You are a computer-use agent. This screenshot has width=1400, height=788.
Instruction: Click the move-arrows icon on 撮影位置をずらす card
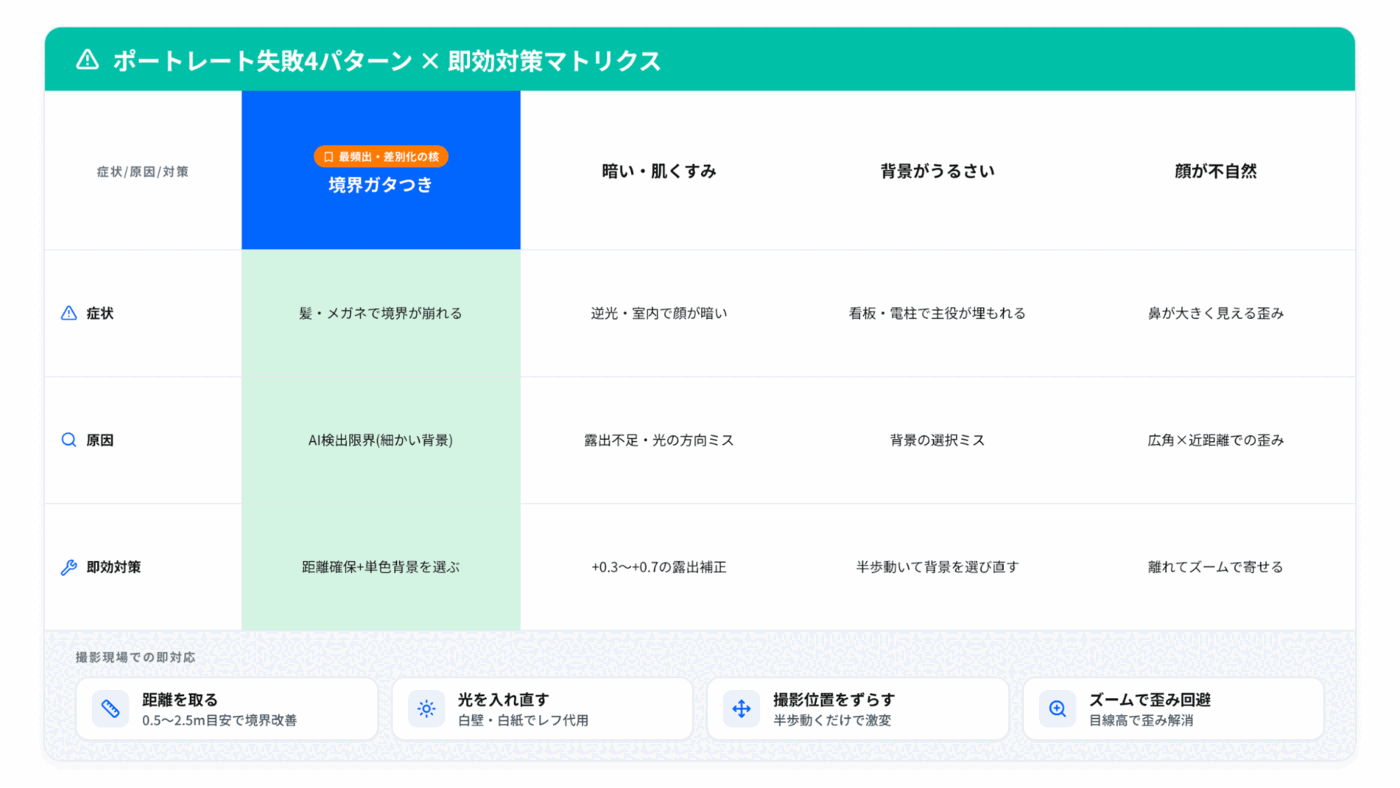pos(741,709)
